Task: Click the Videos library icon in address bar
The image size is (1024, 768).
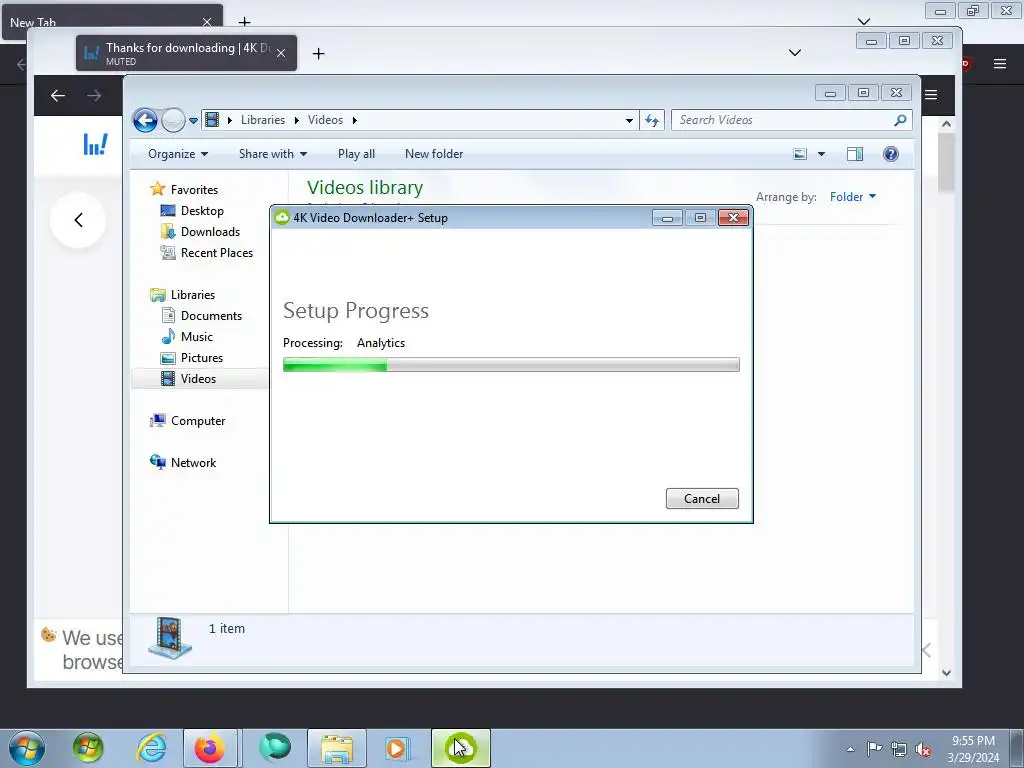Action: pos(212,120)
